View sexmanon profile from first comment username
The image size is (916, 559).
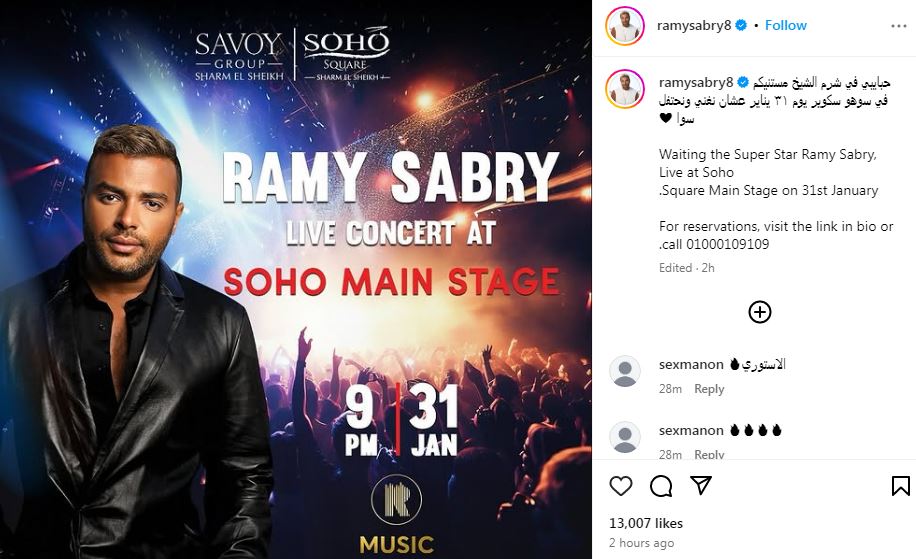point(691,364)
